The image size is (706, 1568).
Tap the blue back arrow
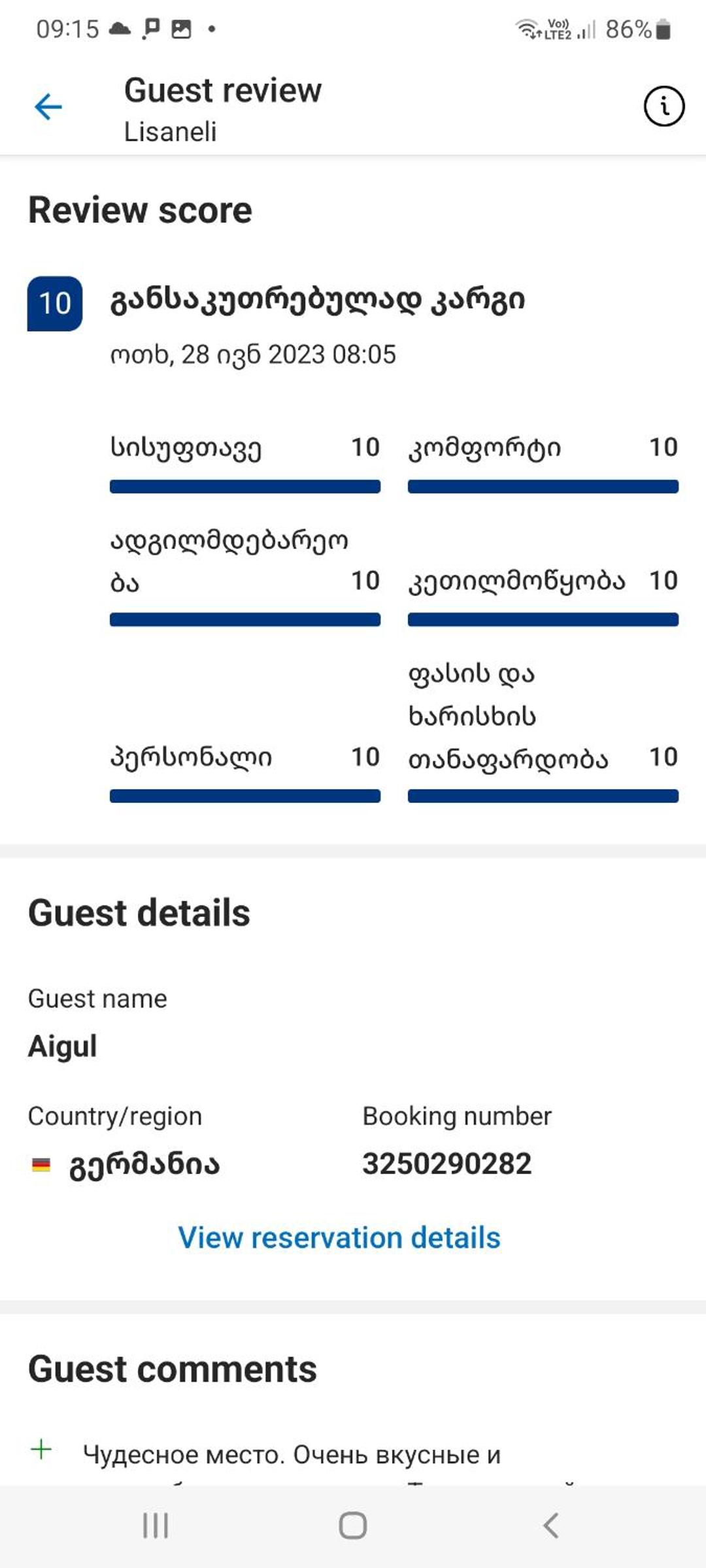pos(48,106)
